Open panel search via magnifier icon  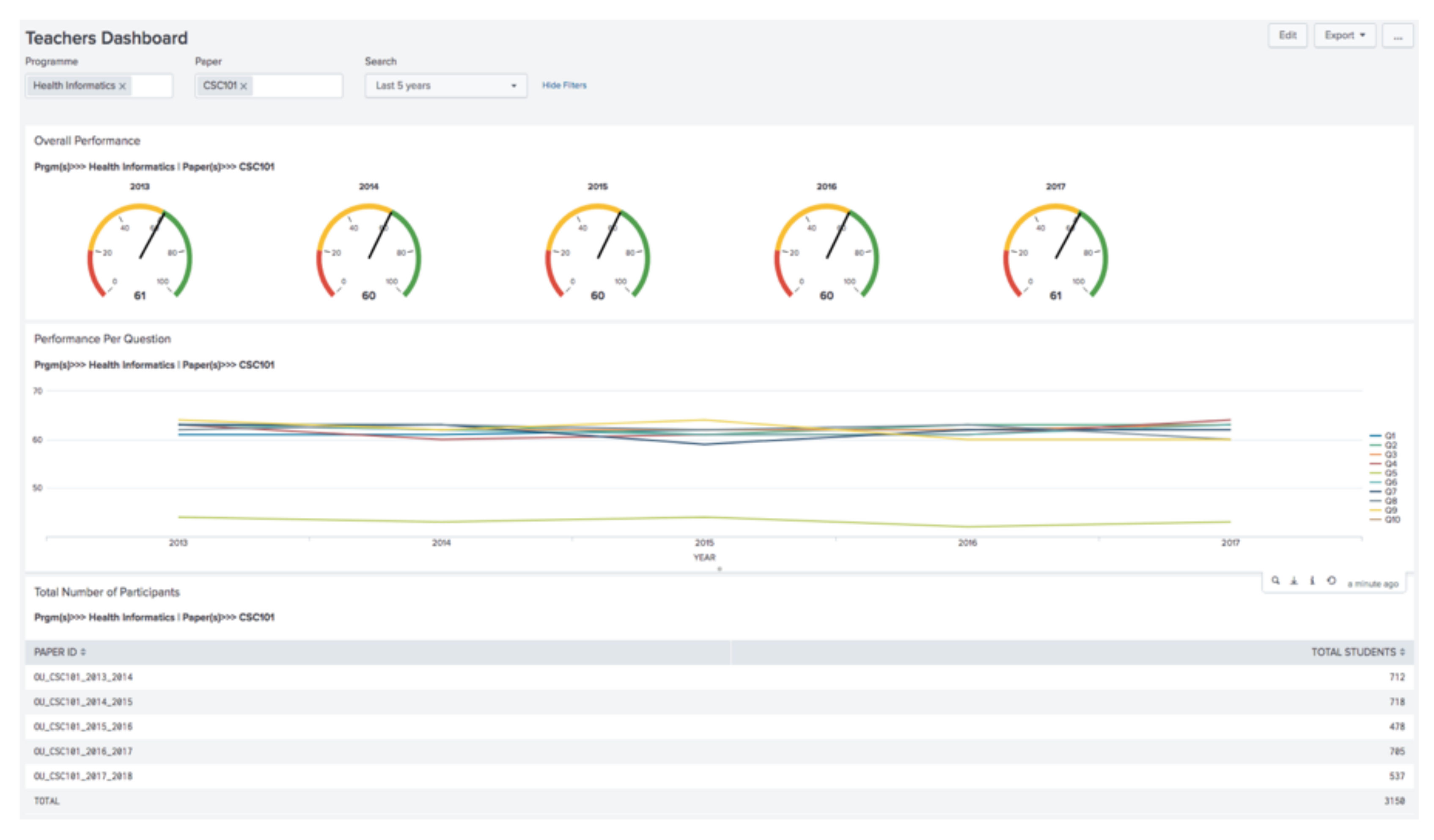point(1275,580)
